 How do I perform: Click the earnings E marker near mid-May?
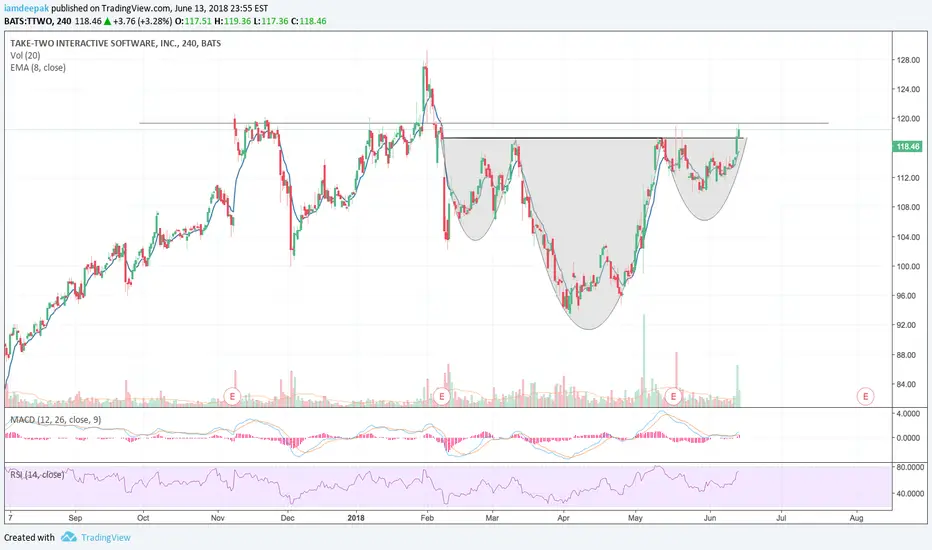coord(673,396)
